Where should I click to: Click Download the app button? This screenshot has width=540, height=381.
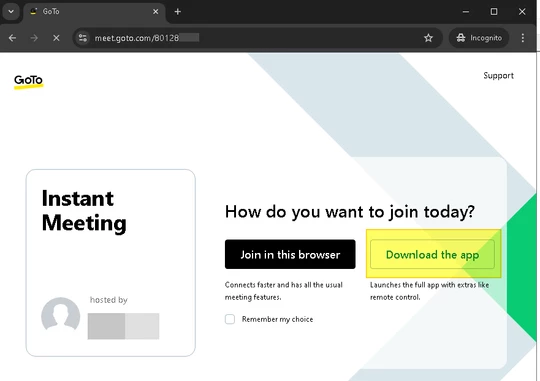pos(432,254)
